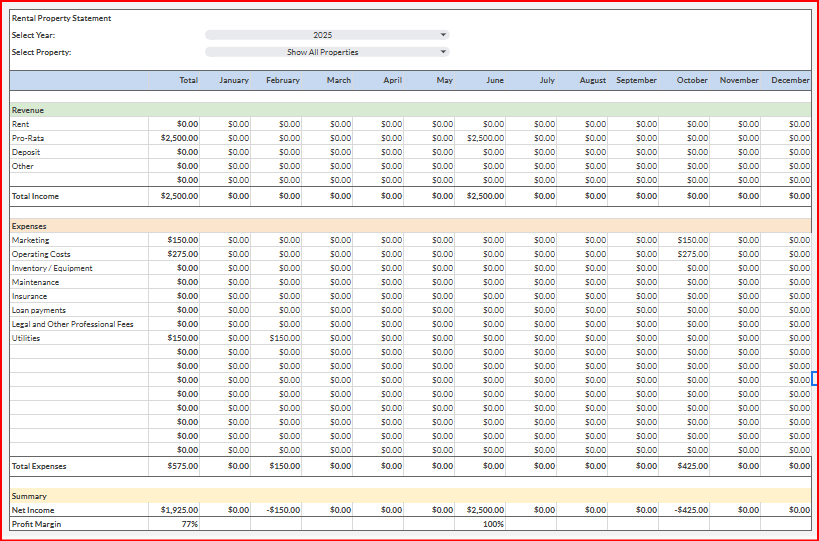Select the February column header
The image size is (819, 541).
(276, 80)
